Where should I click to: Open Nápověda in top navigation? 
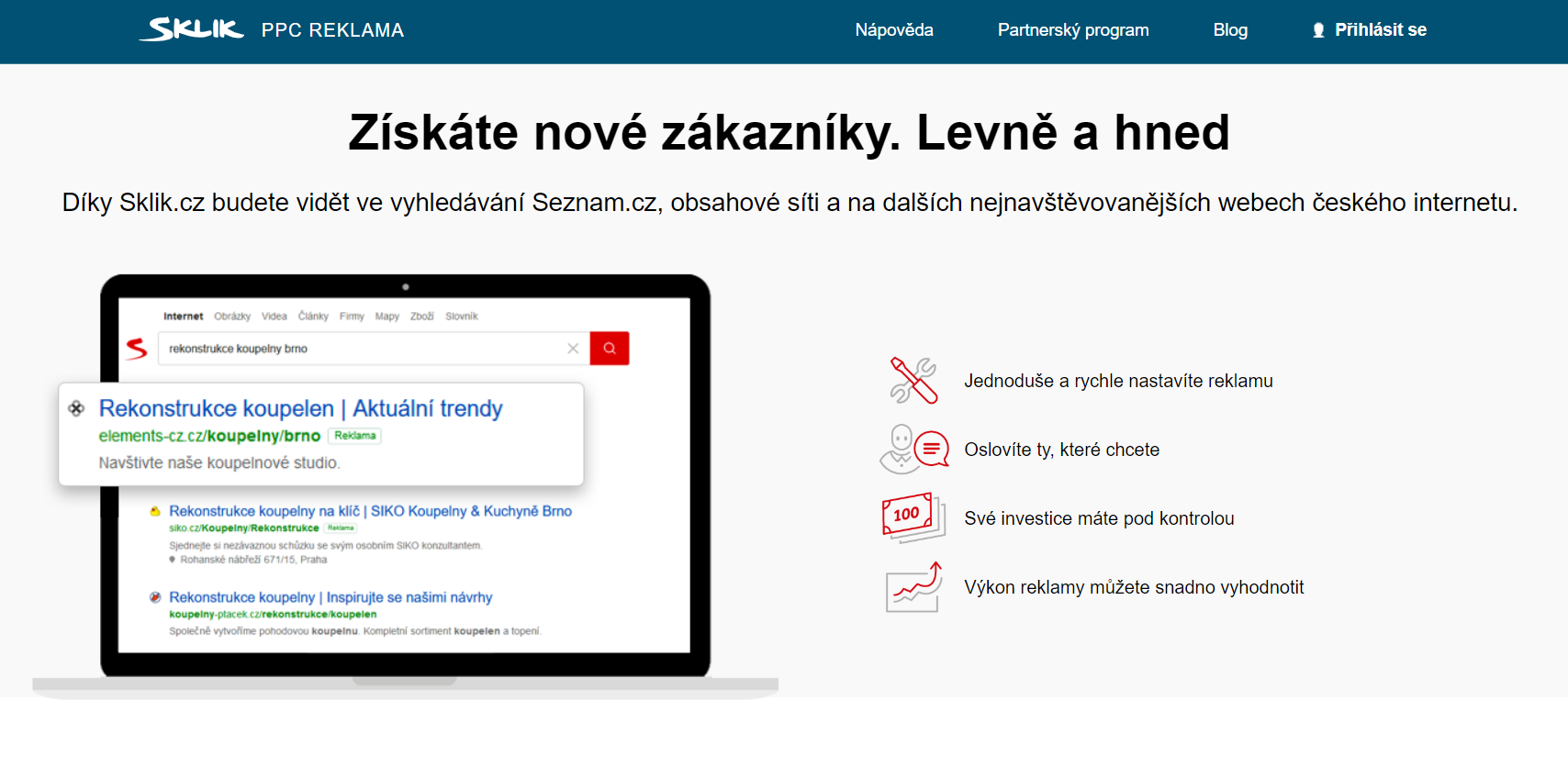pos(894,30)
